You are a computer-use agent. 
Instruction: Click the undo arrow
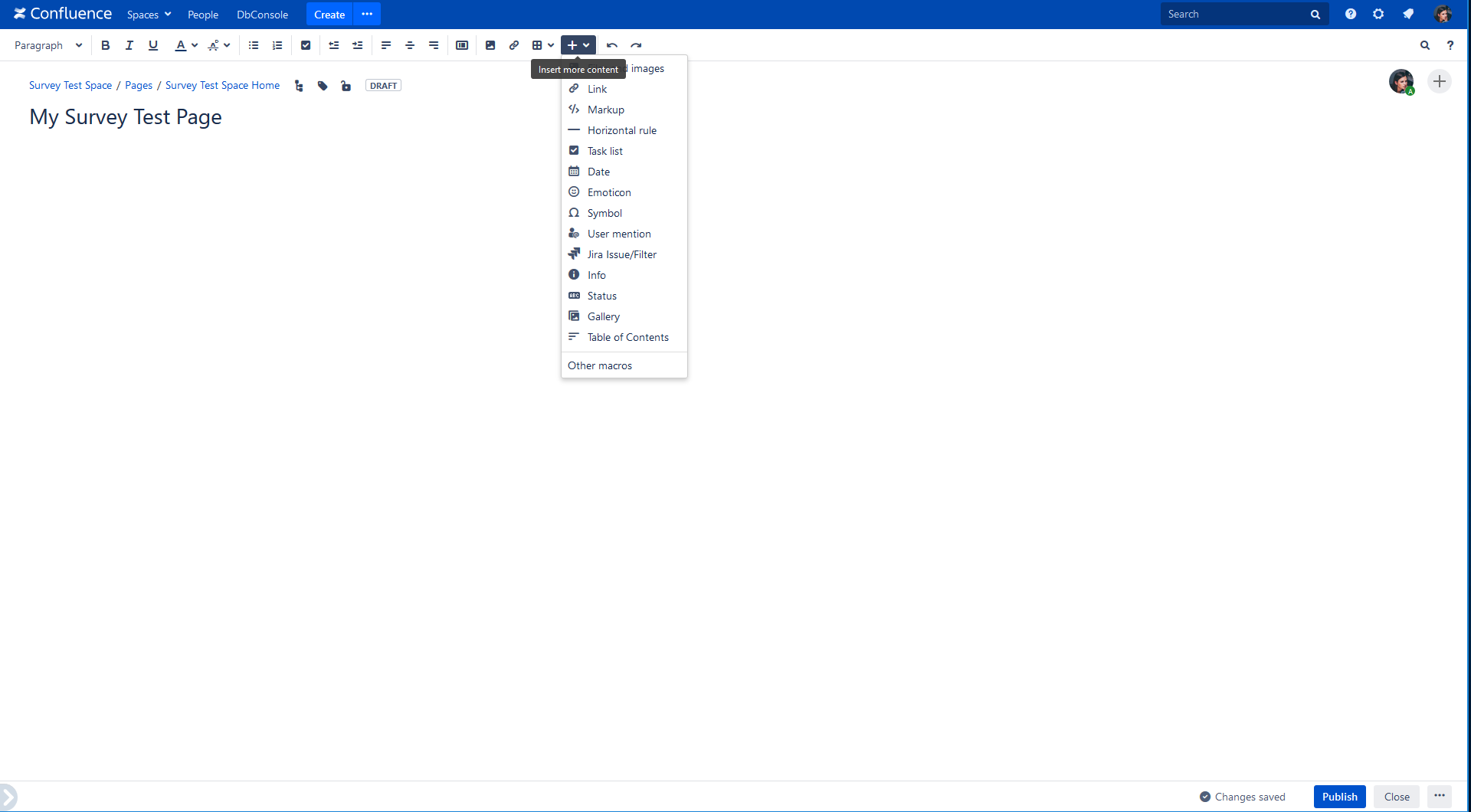click(x=612, y=45)
